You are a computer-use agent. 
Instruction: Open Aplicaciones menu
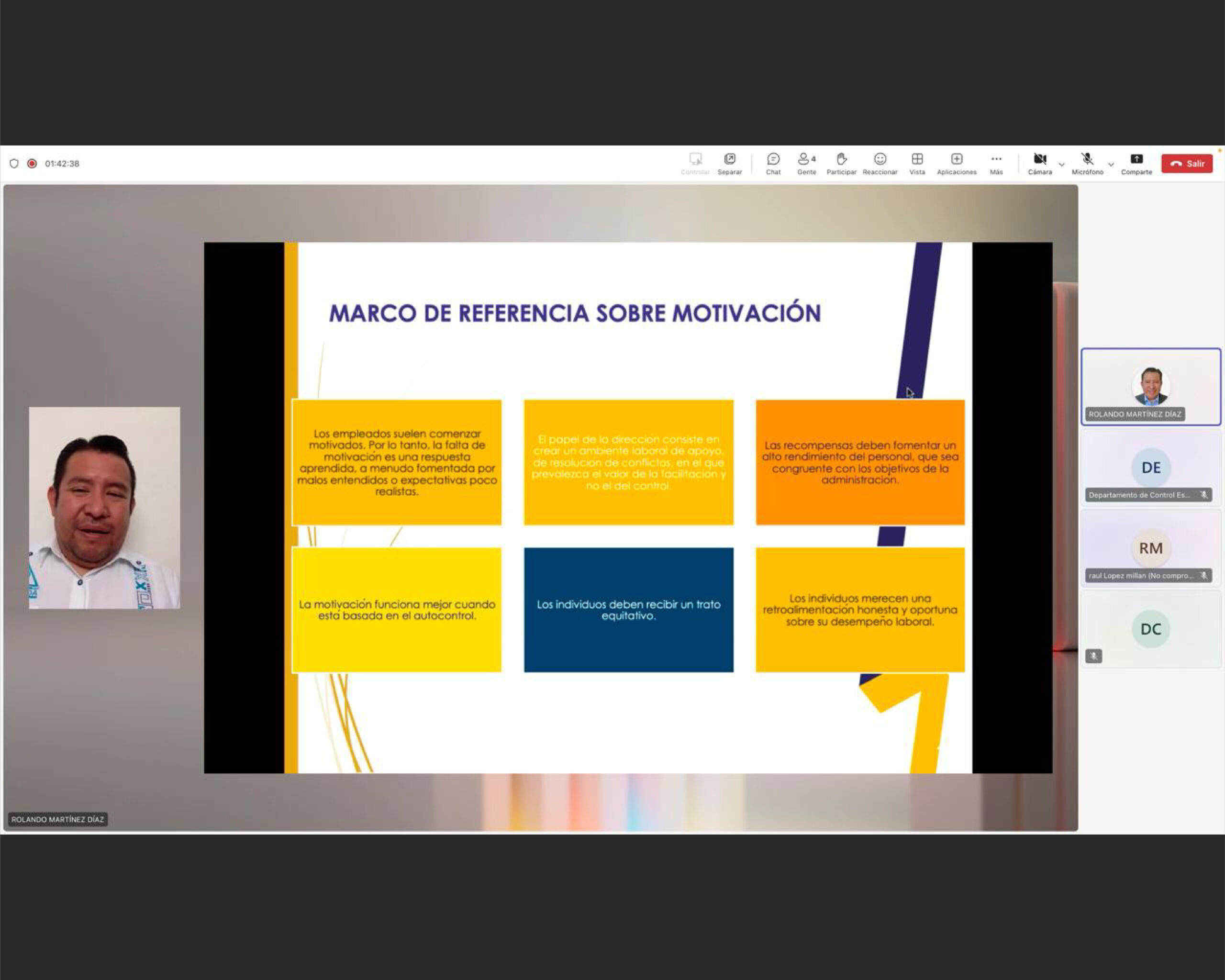coord(956,164)
